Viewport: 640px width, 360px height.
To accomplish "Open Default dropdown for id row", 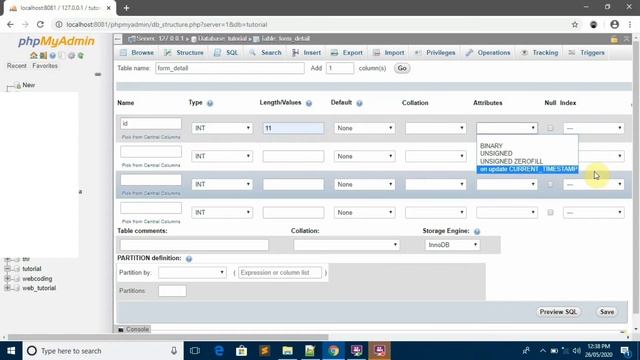I will point(364,128).
